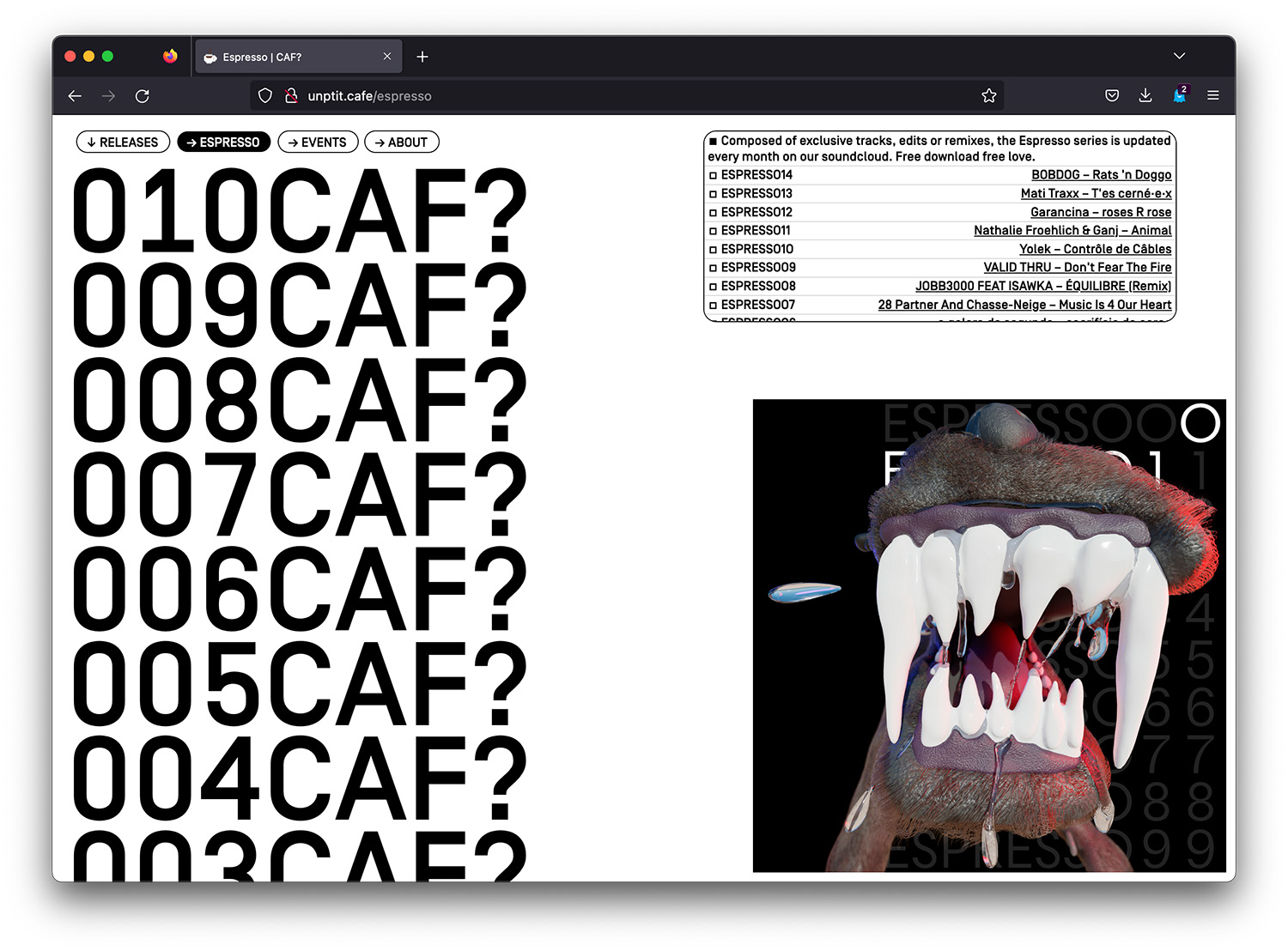This screenshot has height=951, width=1288.
Task: Toggle the square marker beside ESPRESSO011
Action: coord(713,231)
